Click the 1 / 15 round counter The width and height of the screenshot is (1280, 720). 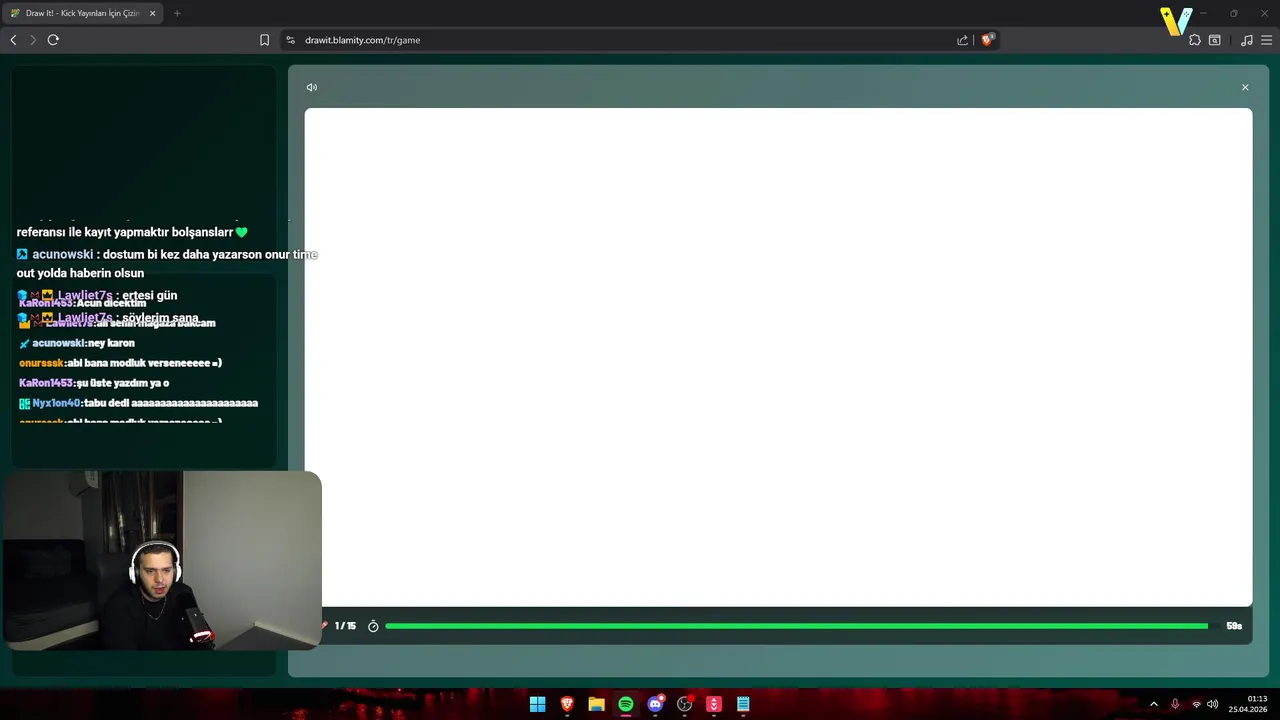point(345,626)
